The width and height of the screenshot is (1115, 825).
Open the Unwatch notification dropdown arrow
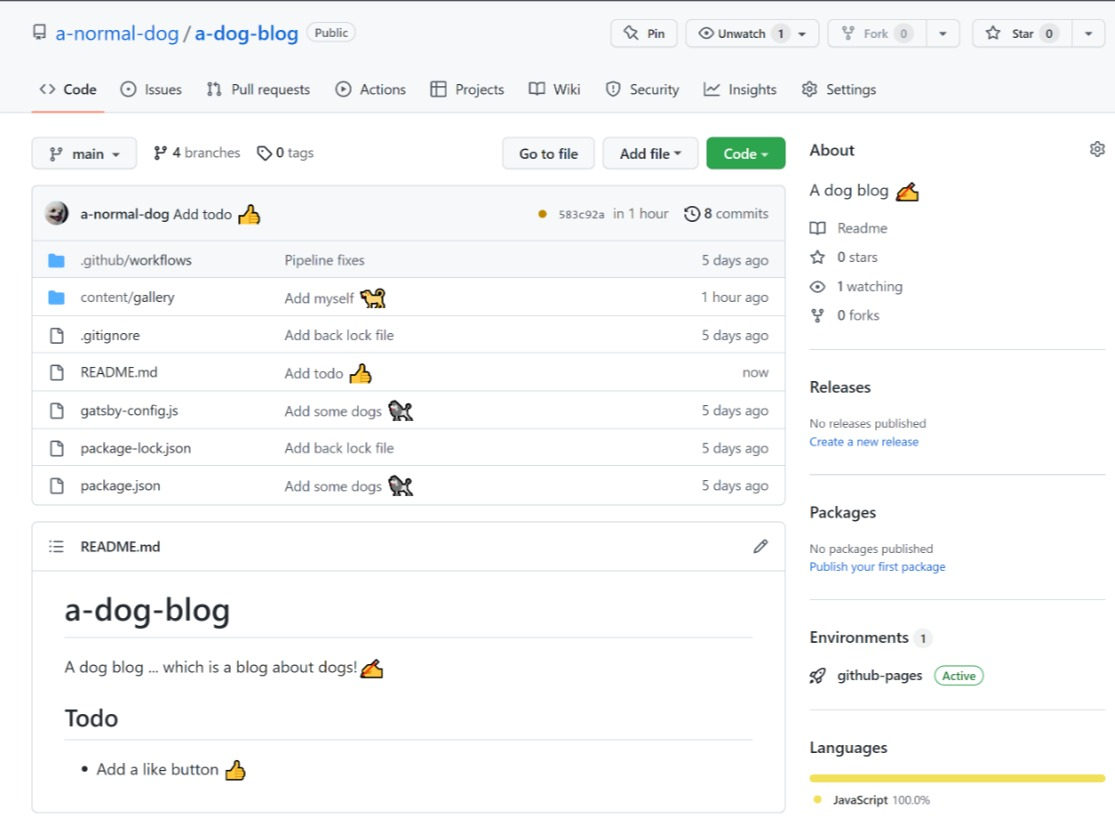click(803, 33)
